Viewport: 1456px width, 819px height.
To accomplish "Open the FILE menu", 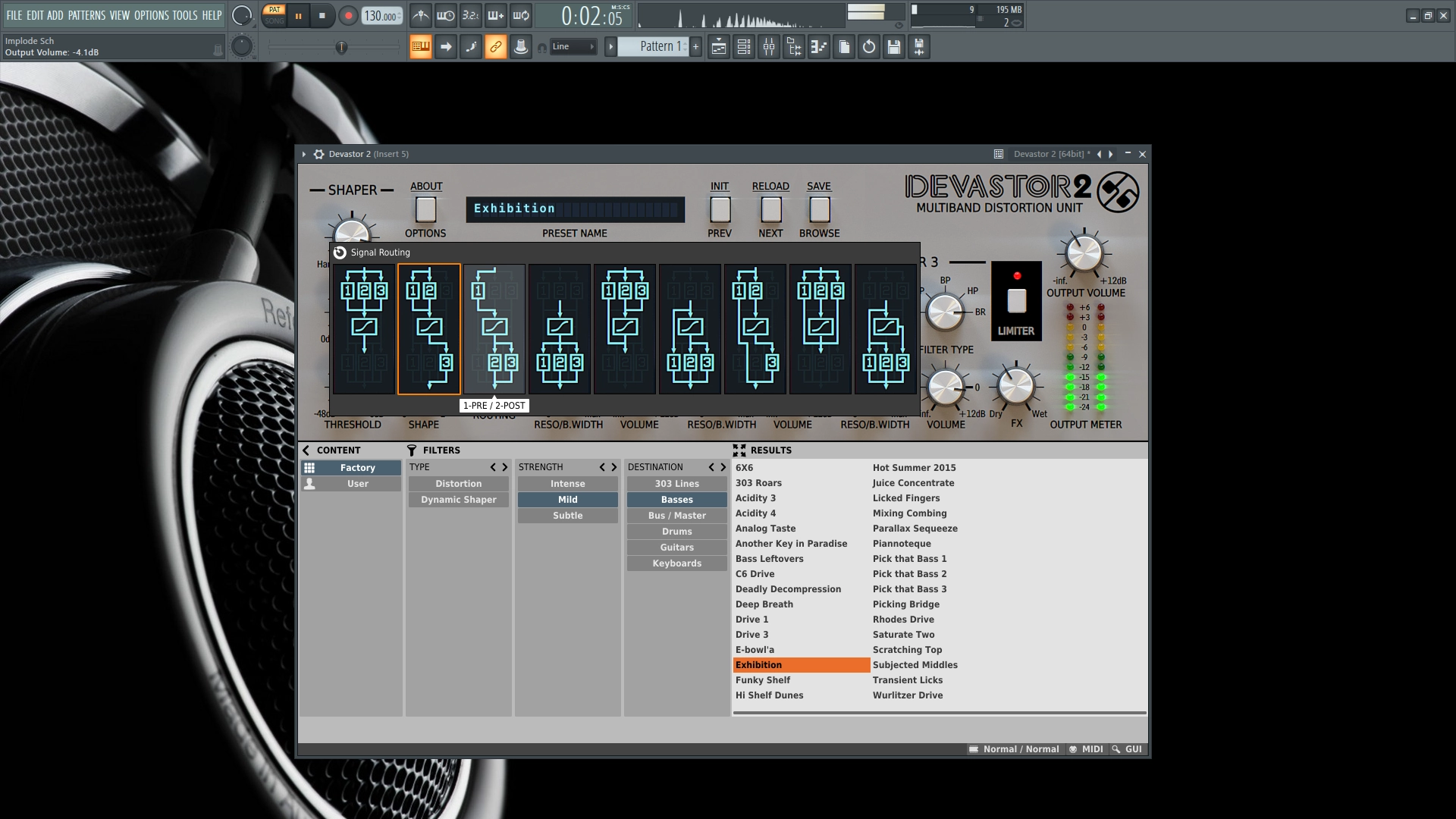I will coord(14,15).
